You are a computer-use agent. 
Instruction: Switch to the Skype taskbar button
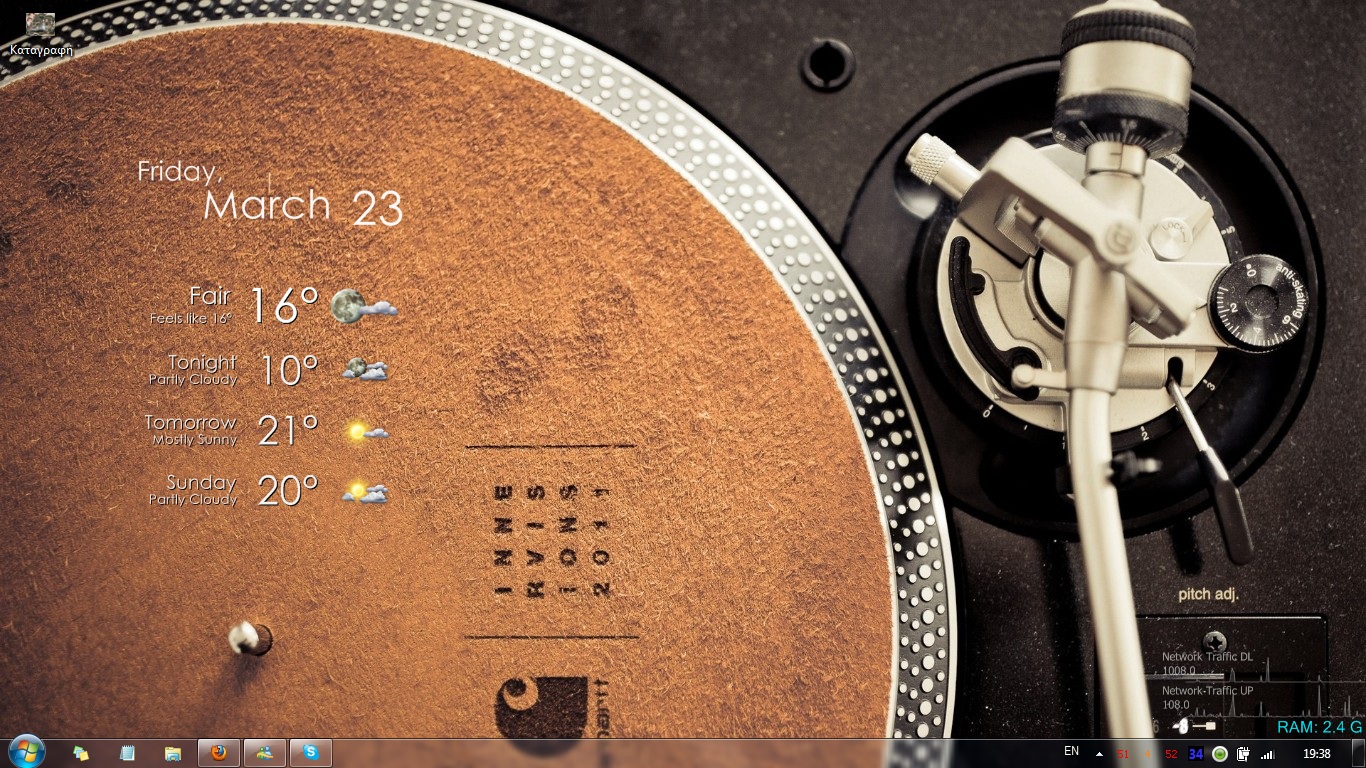[x=311, y=753]
